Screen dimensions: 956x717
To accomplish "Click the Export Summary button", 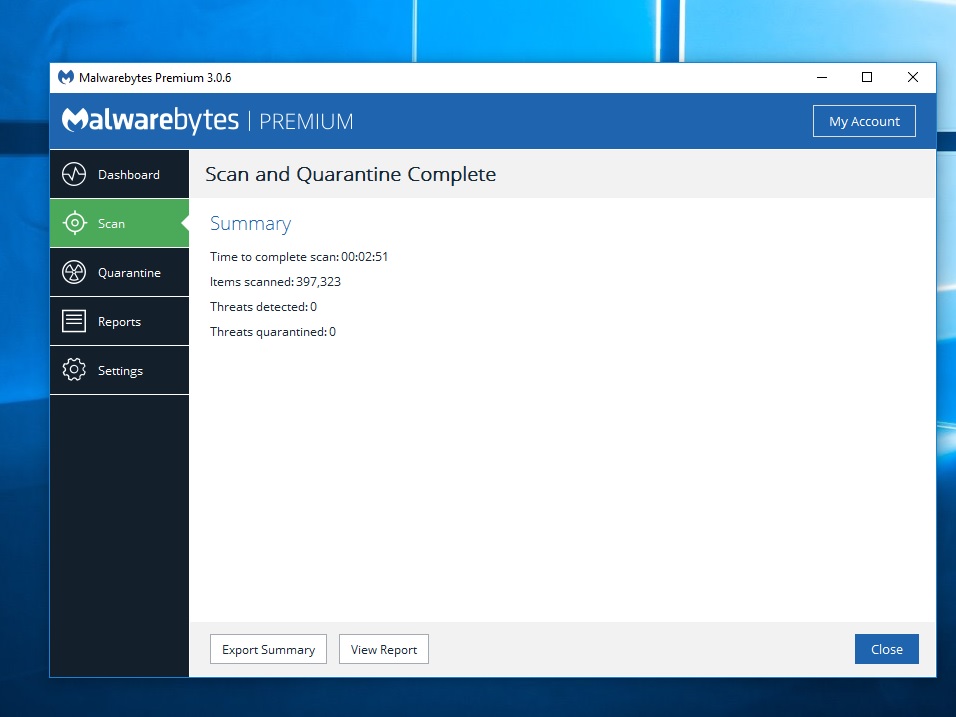I will (x=268, y=649).
